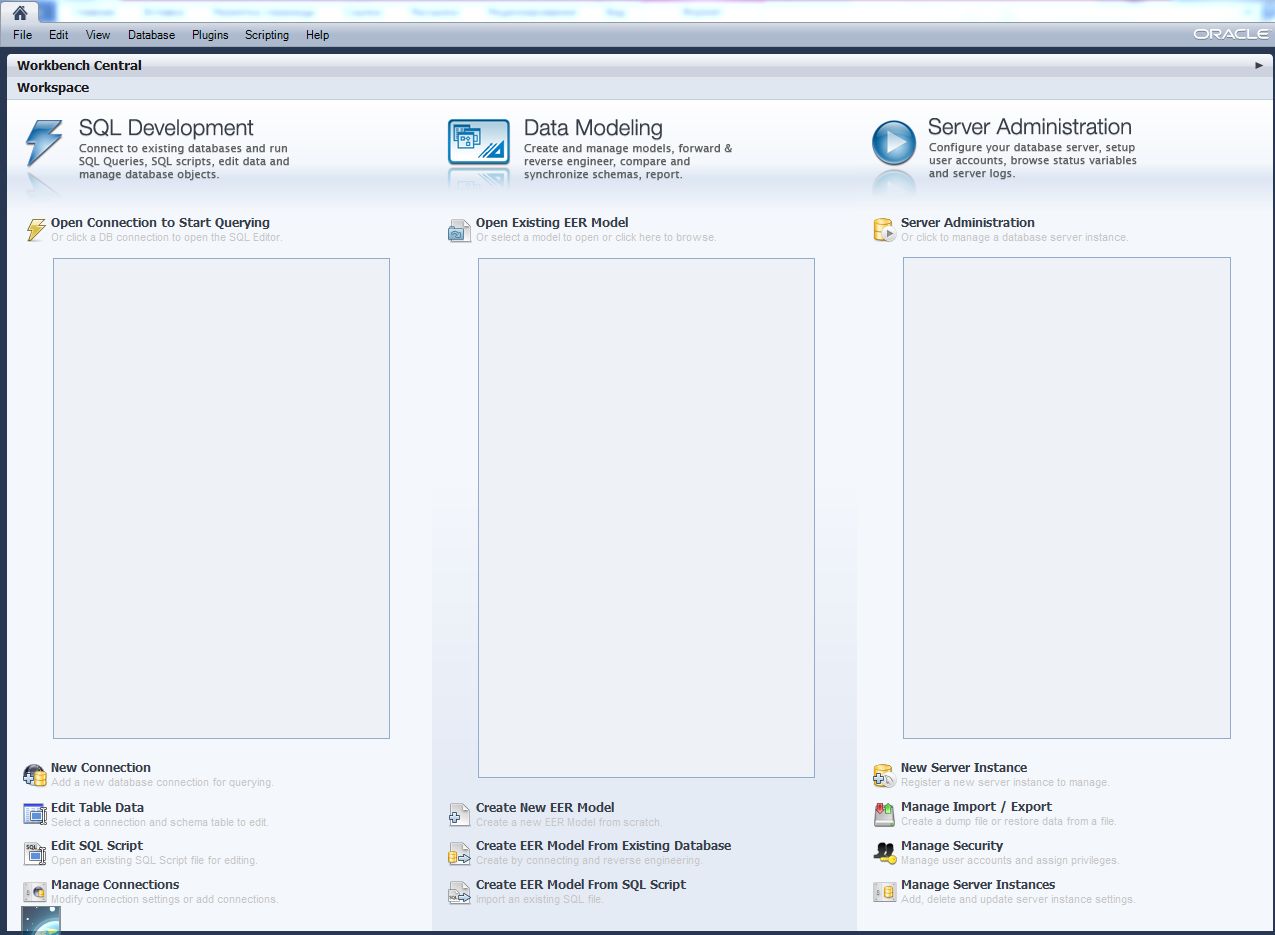Click the Edit SQL Script link
The width and height of the screenshot is (1275, 935).
pyautogui.click(x=97, y=846)
